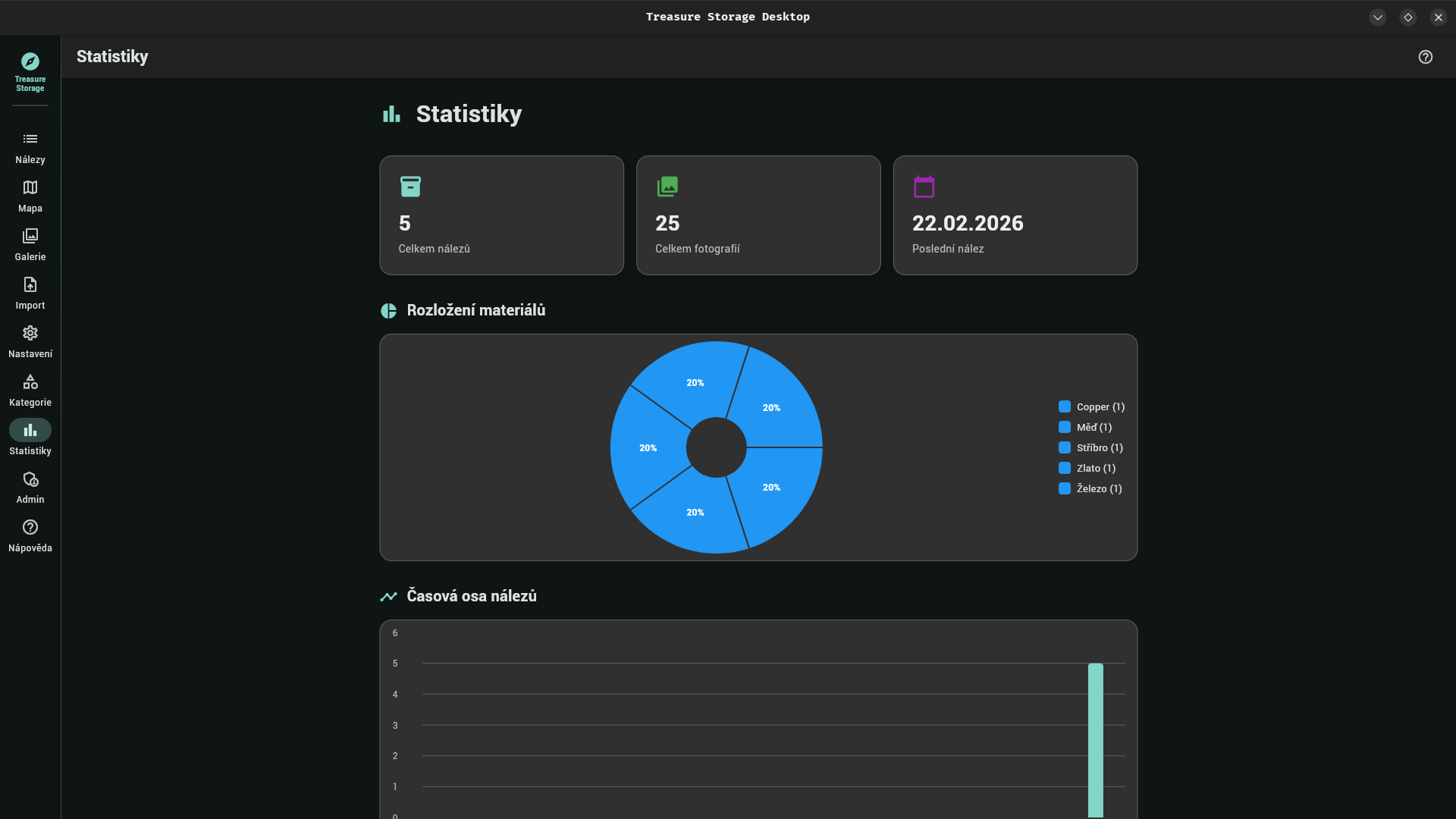Open the Mapa map view
1456x819 pixels.
[30, 188]
